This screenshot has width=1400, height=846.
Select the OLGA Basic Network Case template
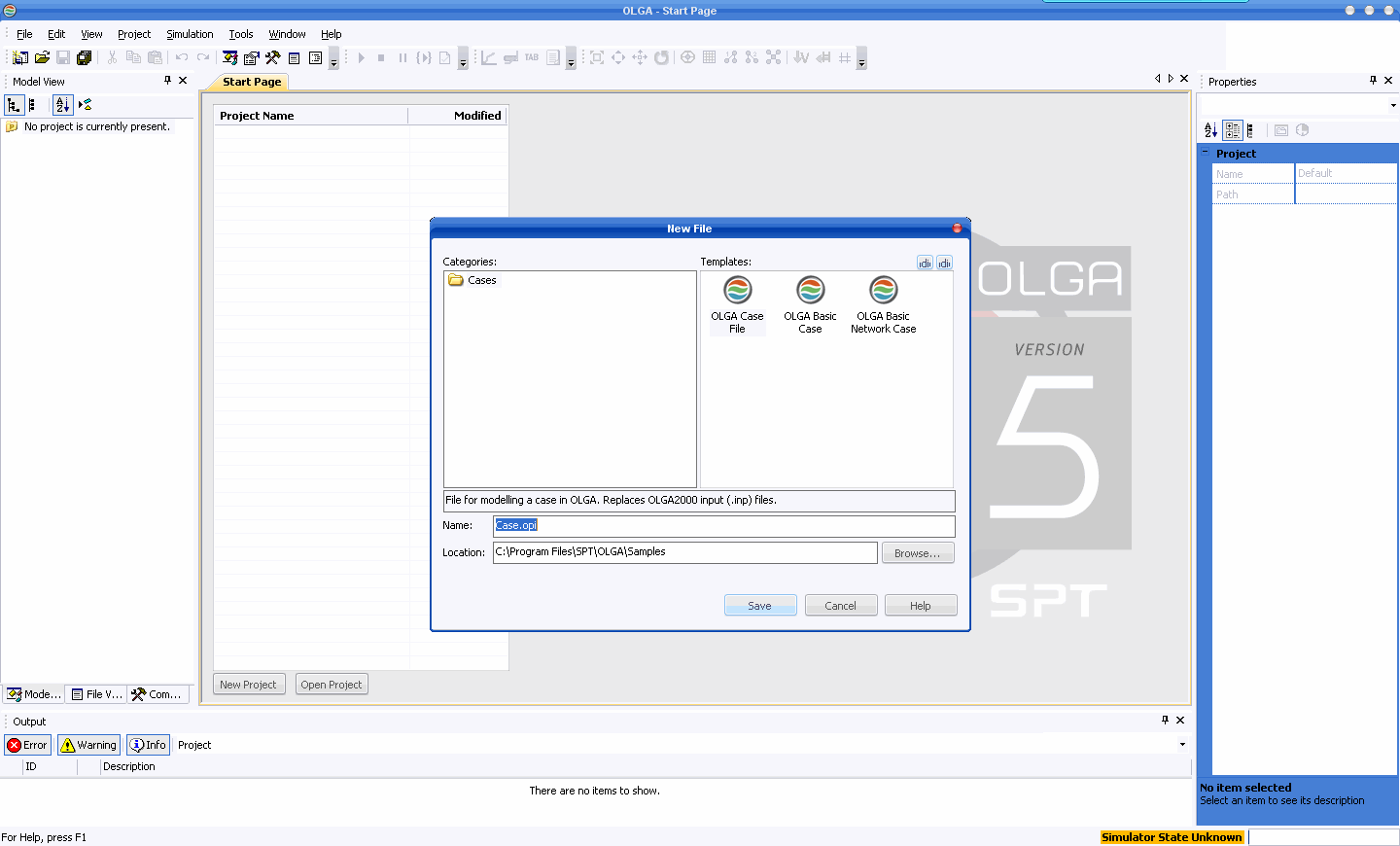(883, 306)
